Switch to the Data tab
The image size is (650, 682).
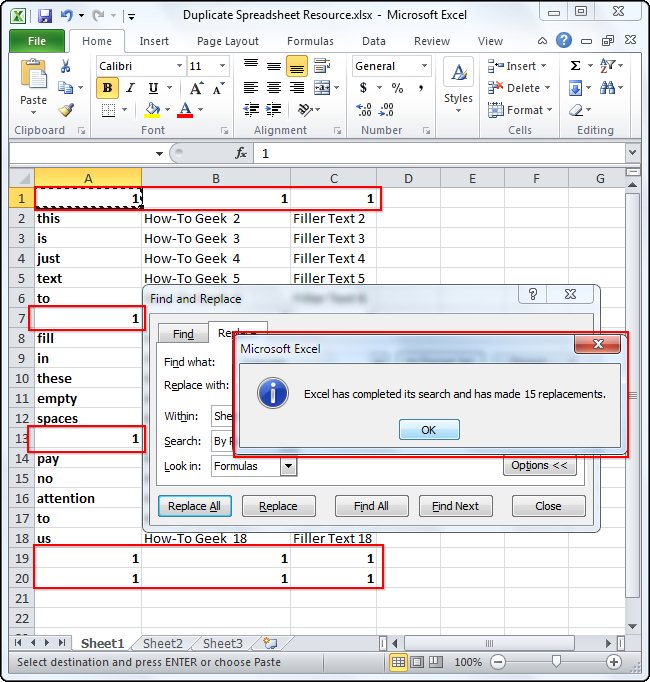pos(374,41)
